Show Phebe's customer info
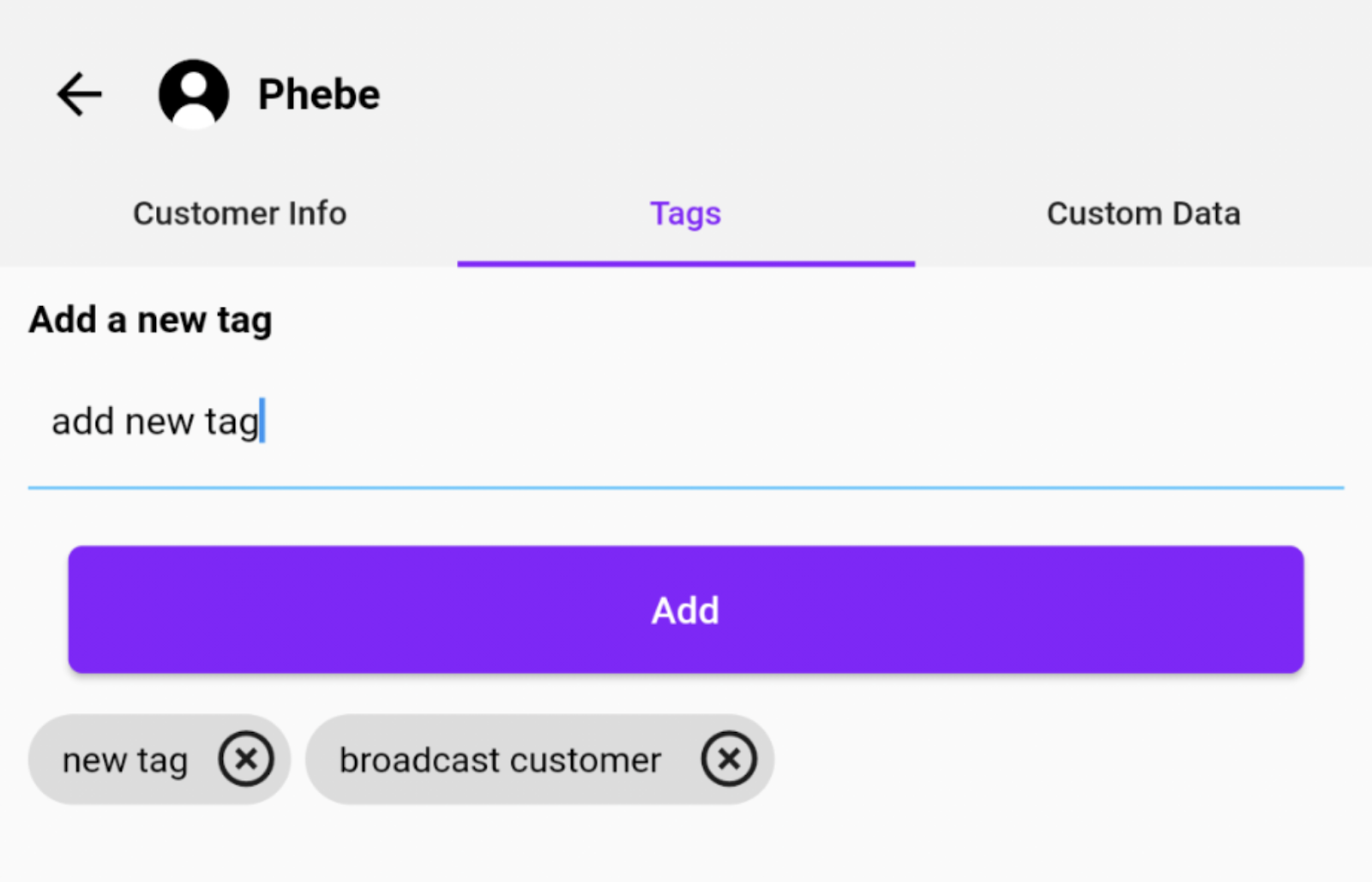Viewport: 1372px width, 882px height. pos(239,213)
